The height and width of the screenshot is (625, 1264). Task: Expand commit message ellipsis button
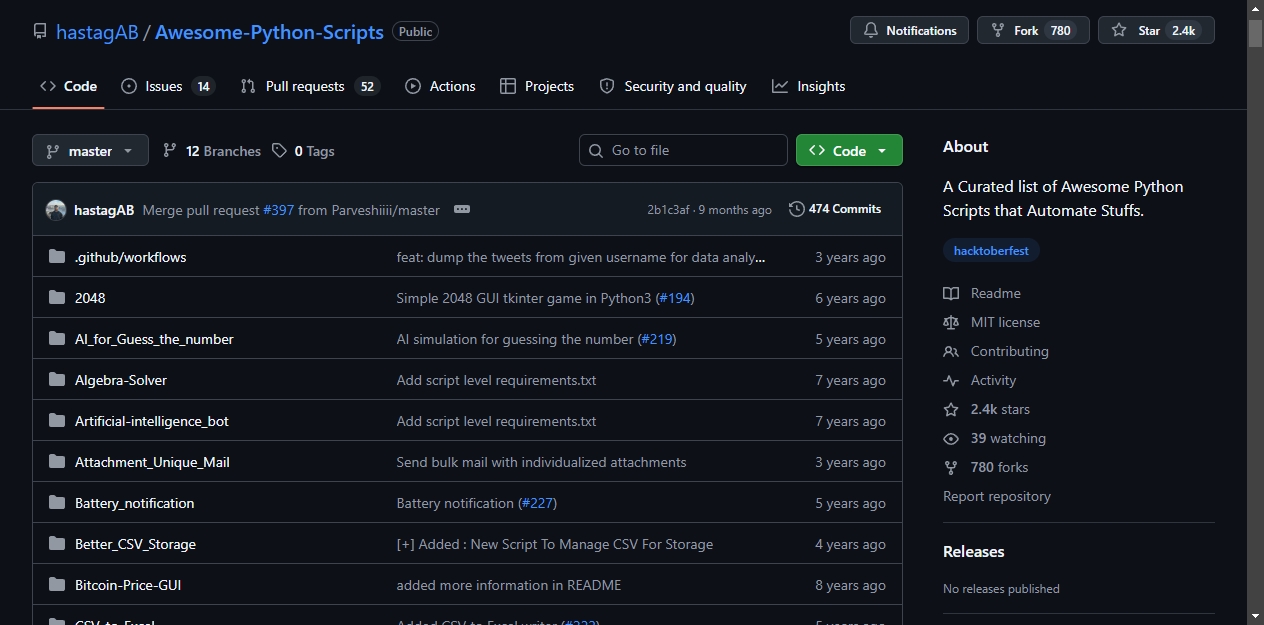coord(462,209)
